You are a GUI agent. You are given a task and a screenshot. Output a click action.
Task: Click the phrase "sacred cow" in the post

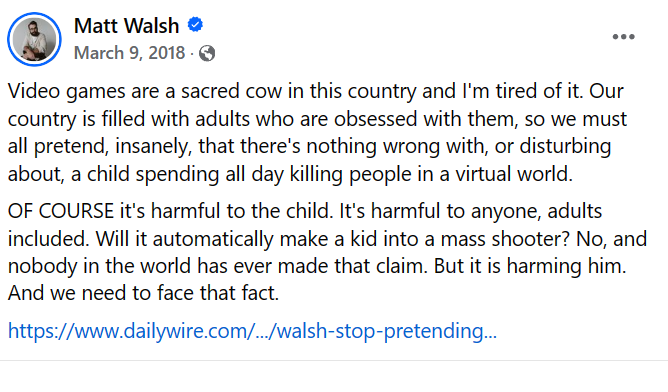(x=231, y=91)
